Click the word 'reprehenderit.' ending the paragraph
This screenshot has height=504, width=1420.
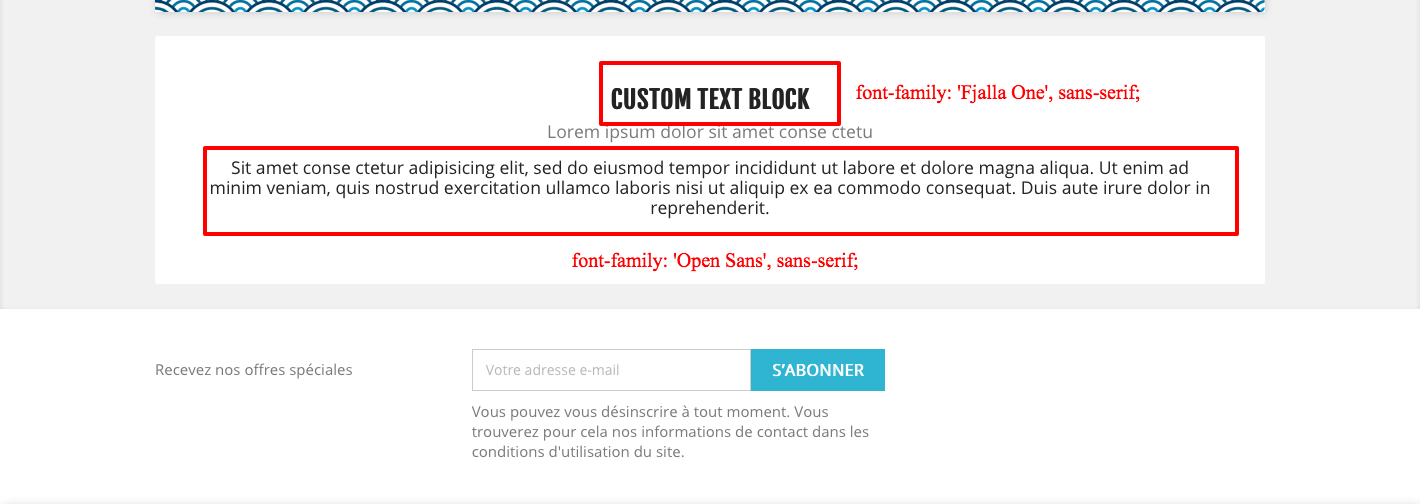point(710,209)
